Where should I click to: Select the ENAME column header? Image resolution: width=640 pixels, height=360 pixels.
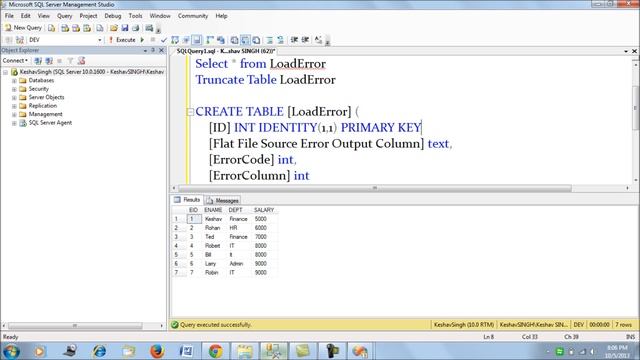[x=213, y=210]
